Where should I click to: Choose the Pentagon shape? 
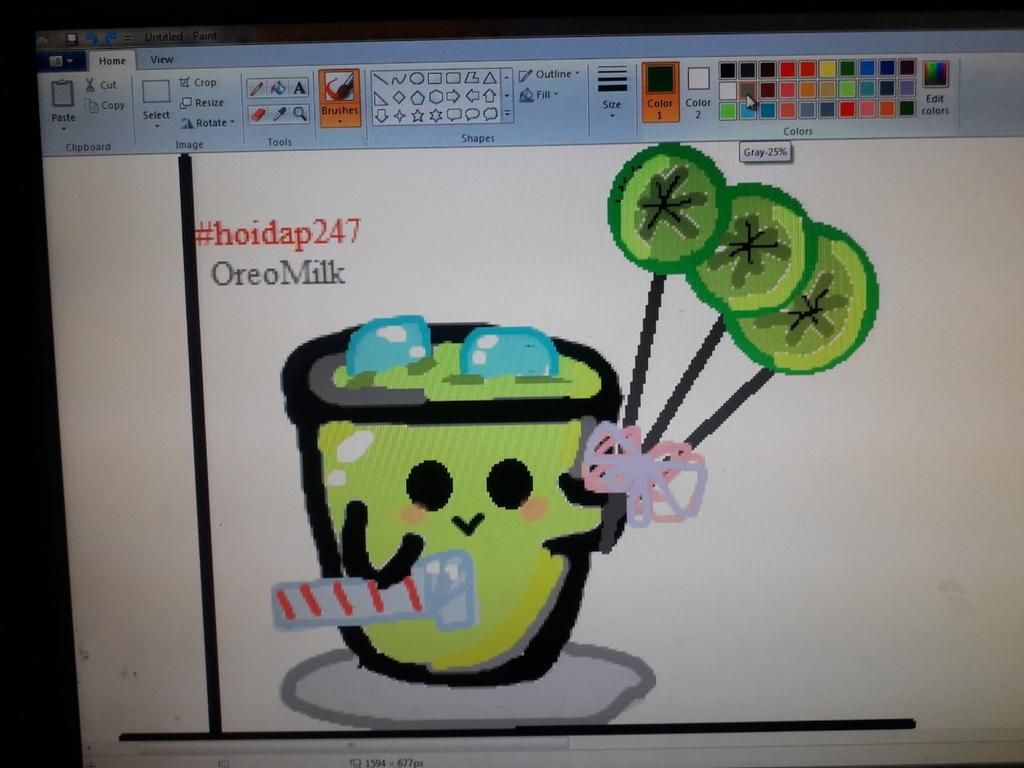pyautogui.click(x=417, y=98)
